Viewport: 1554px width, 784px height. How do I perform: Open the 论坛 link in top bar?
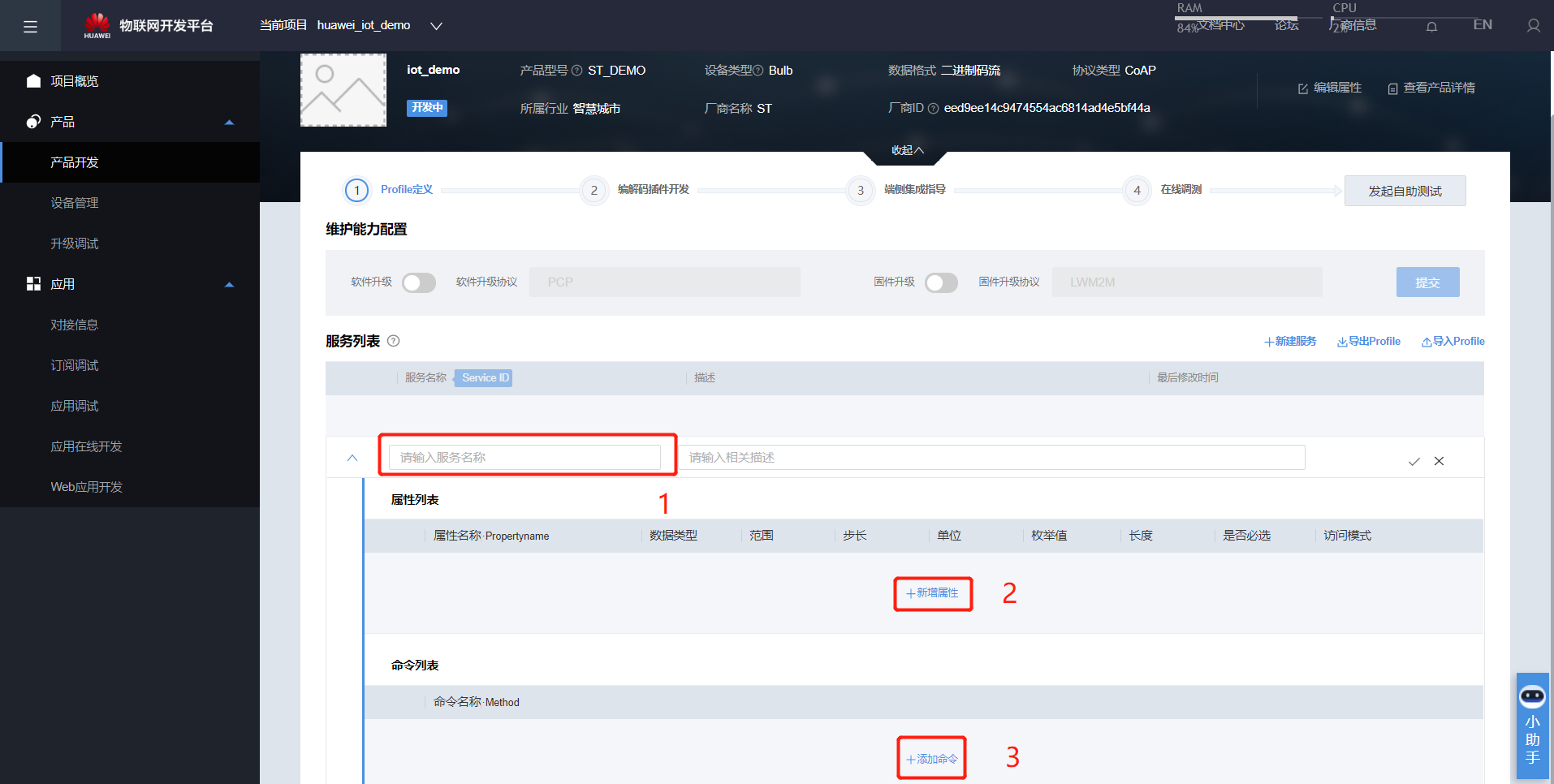point(1287,26)
